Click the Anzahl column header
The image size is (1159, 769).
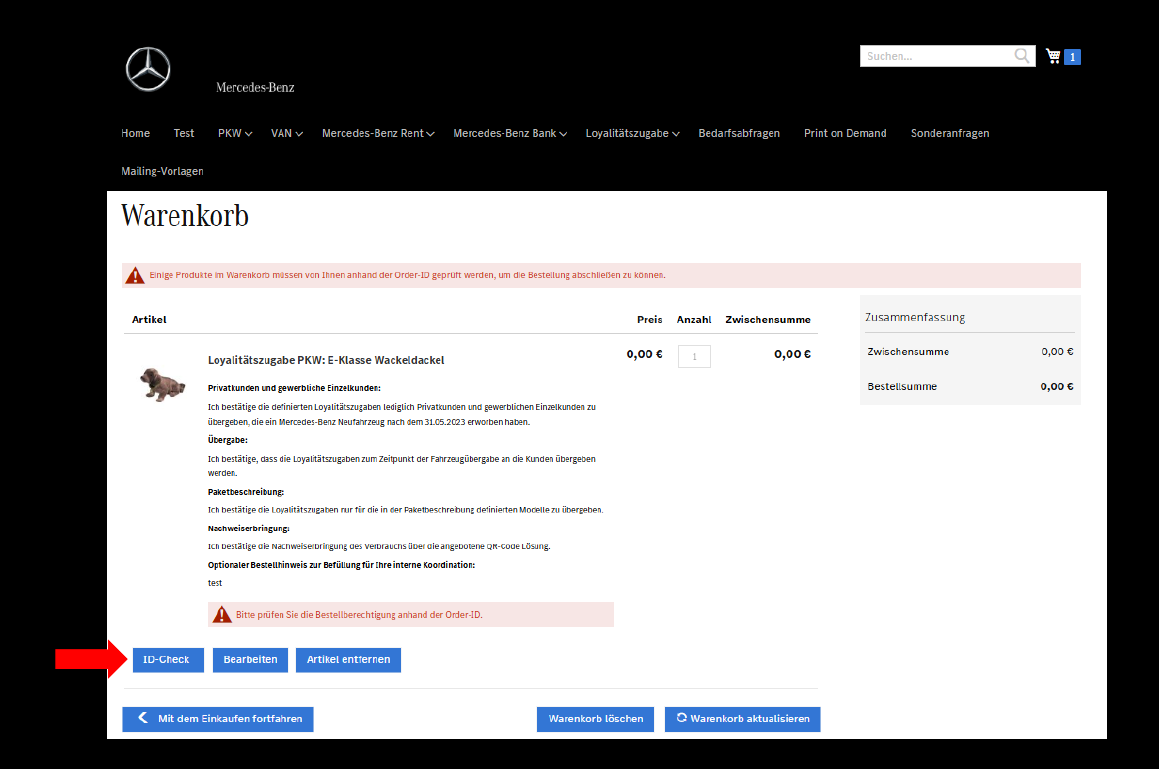(x=694, y=319)
